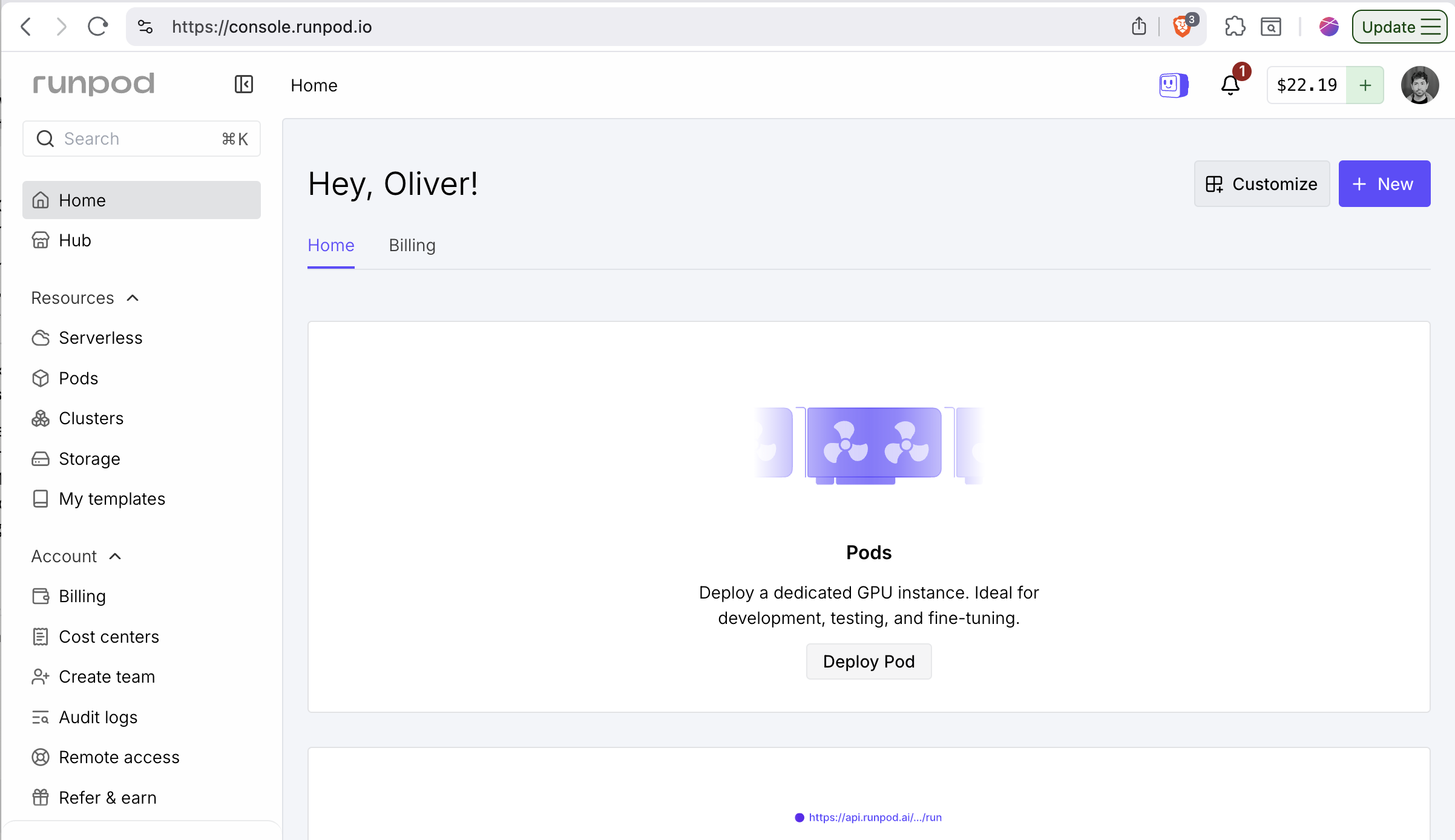Add credits with the green plus button
Viewport: 1455px width, 840px height.
click(1365, 85)
